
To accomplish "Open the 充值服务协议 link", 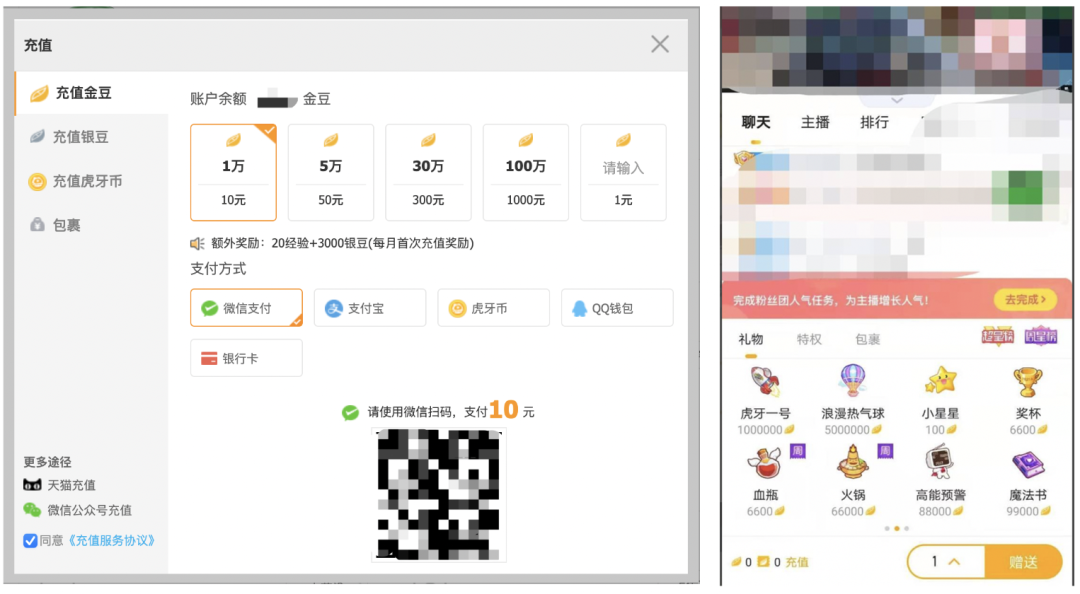I will tap(111, 540).
